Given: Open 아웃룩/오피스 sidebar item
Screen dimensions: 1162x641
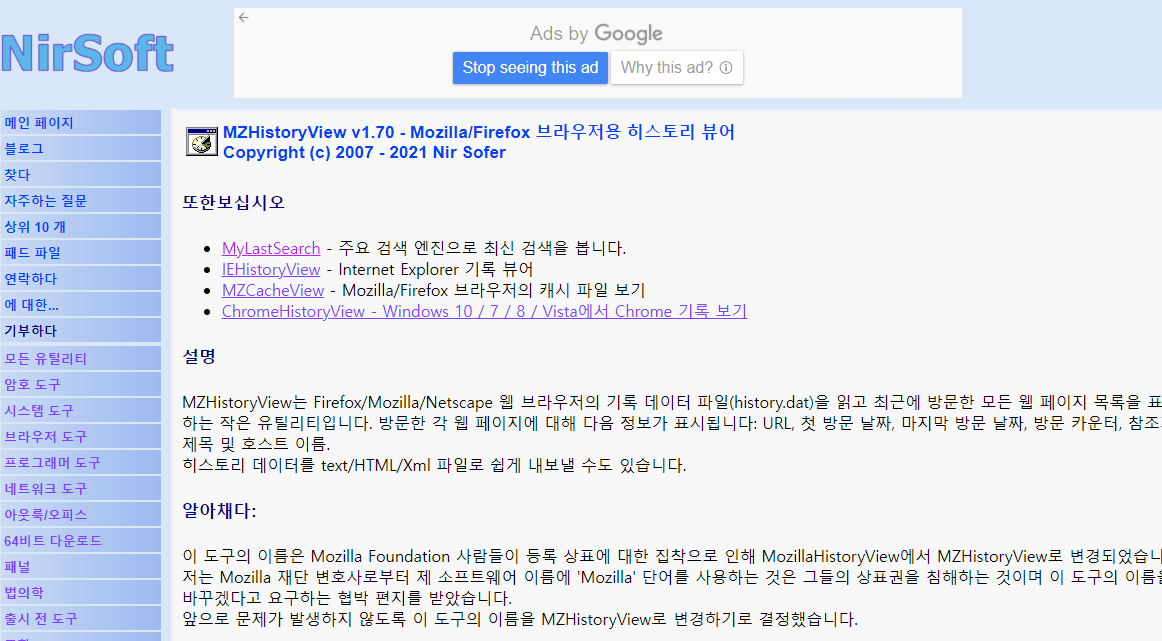Looking at the screenshot, I should point(80,514).
